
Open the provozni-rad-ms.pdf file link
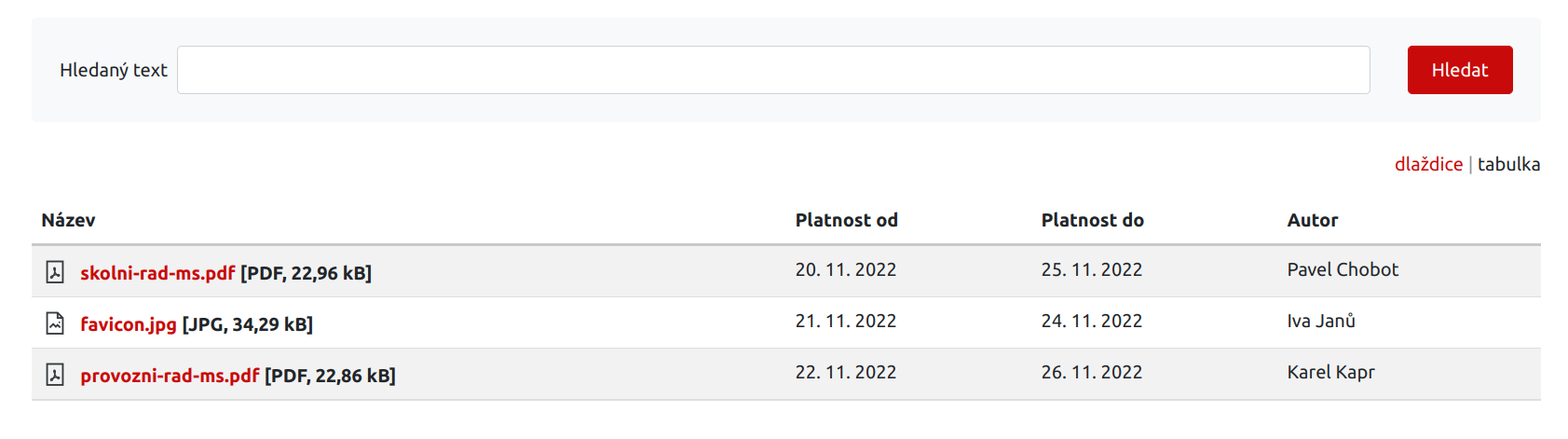tap(170, 376)
